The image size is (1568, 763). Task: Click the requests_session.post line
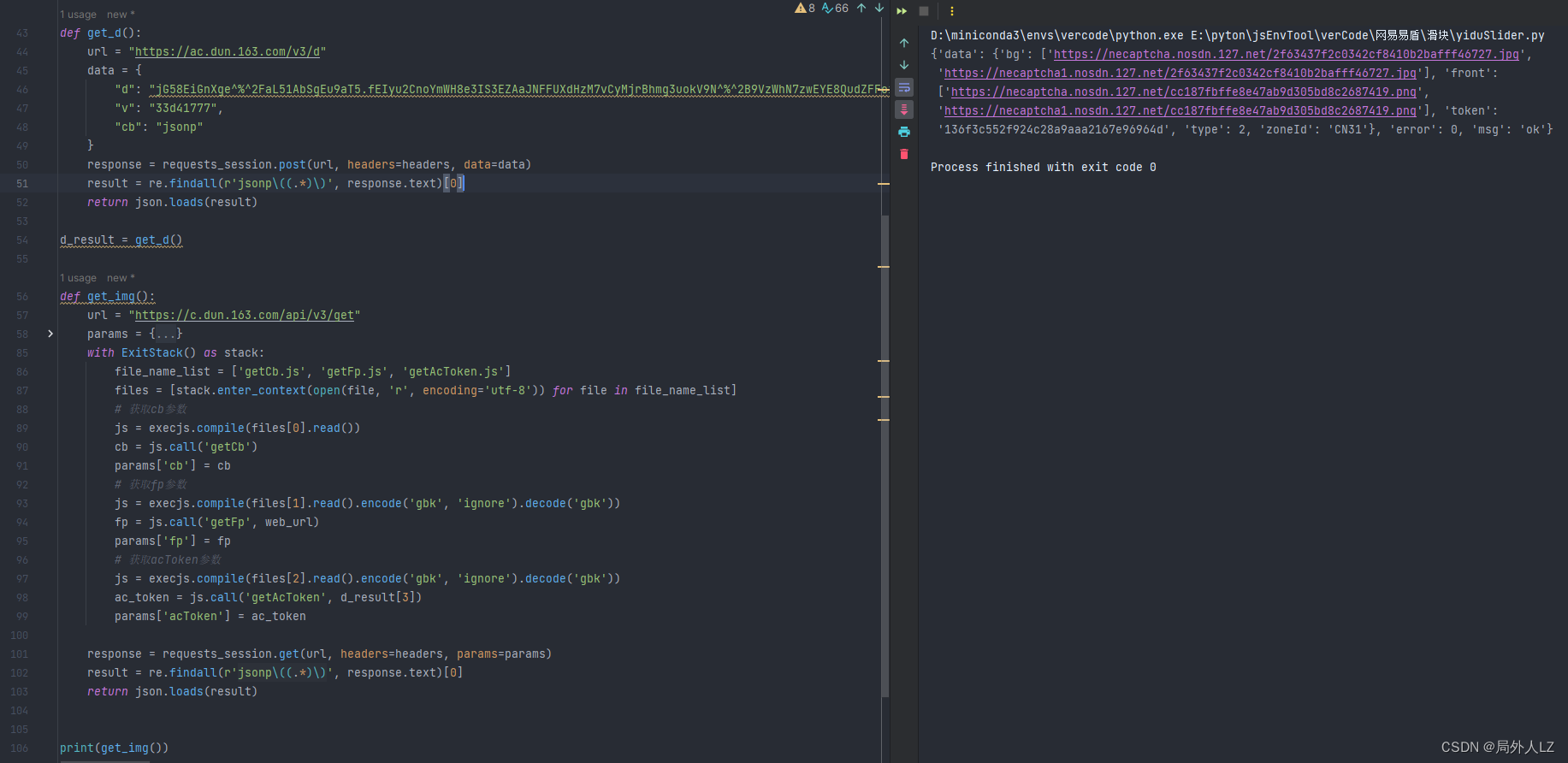[x=310, y=164]
